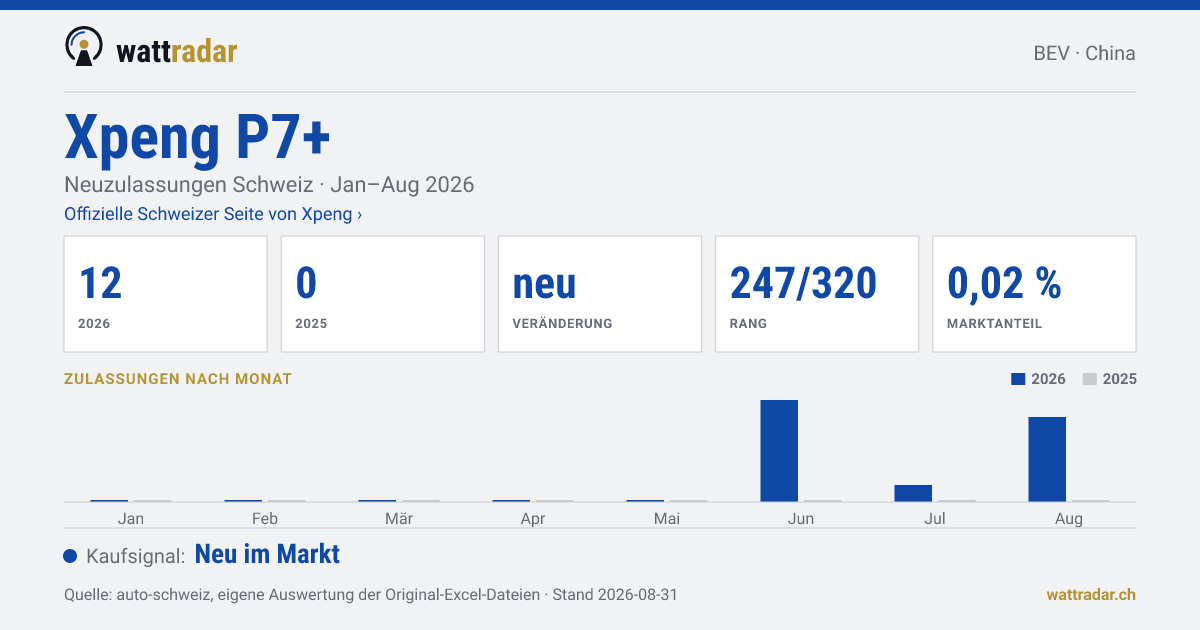This screenshot has height=630, width=1200.
Task: Click the Marktanteil card showing 0,02 %
Action: 1034,294
